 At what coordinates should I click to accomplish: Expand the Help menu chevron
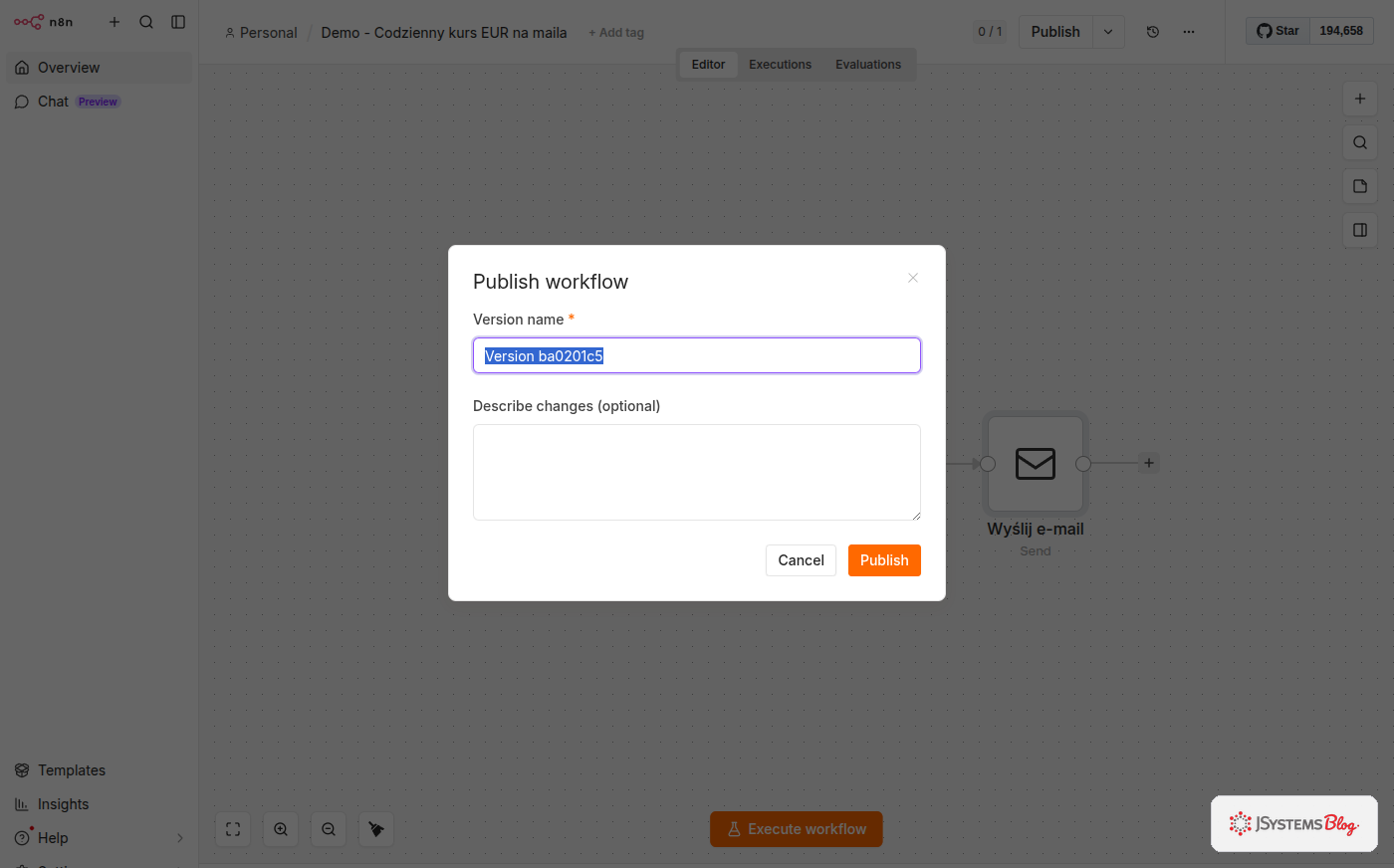point(180,838)
